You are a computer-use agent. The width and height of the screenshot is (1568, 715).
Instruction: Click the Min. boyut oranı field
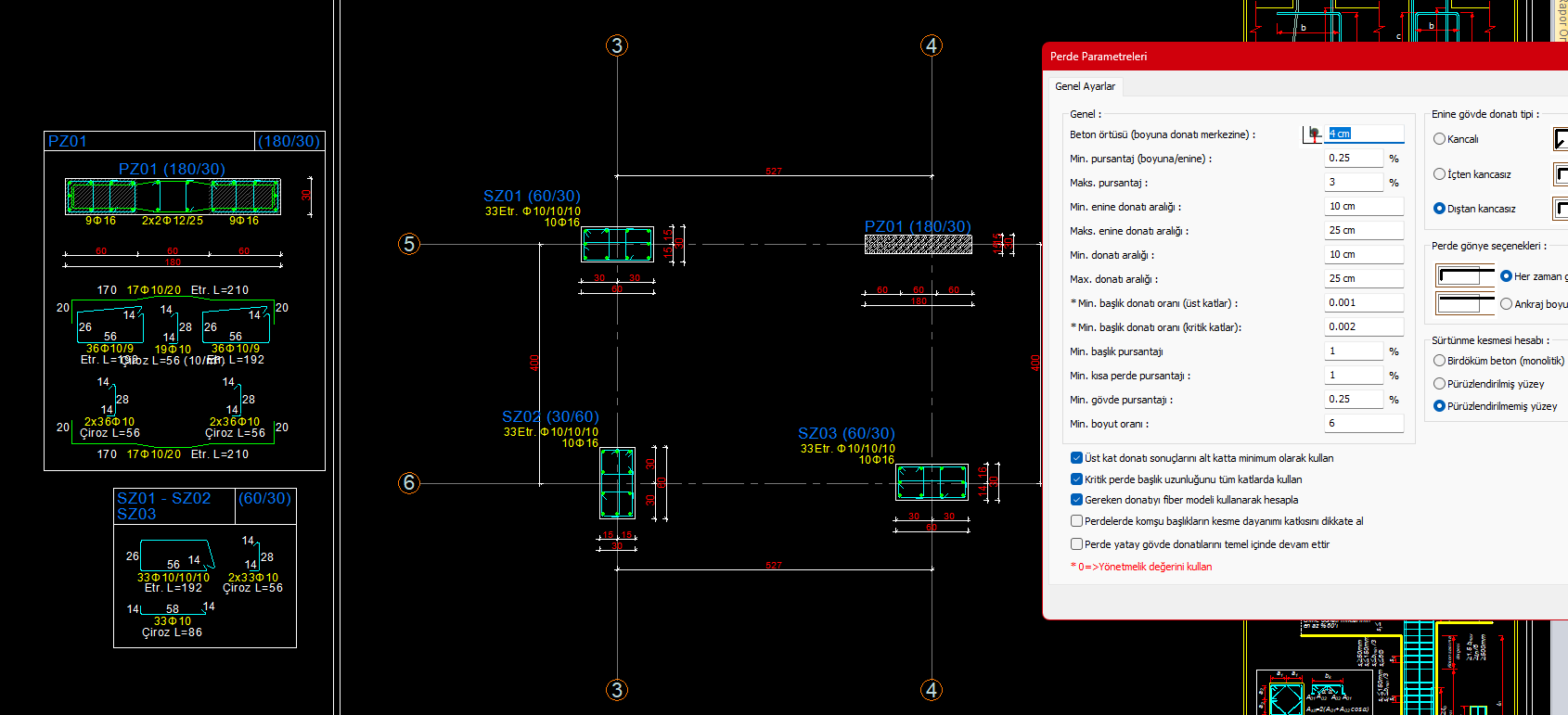1364,424
